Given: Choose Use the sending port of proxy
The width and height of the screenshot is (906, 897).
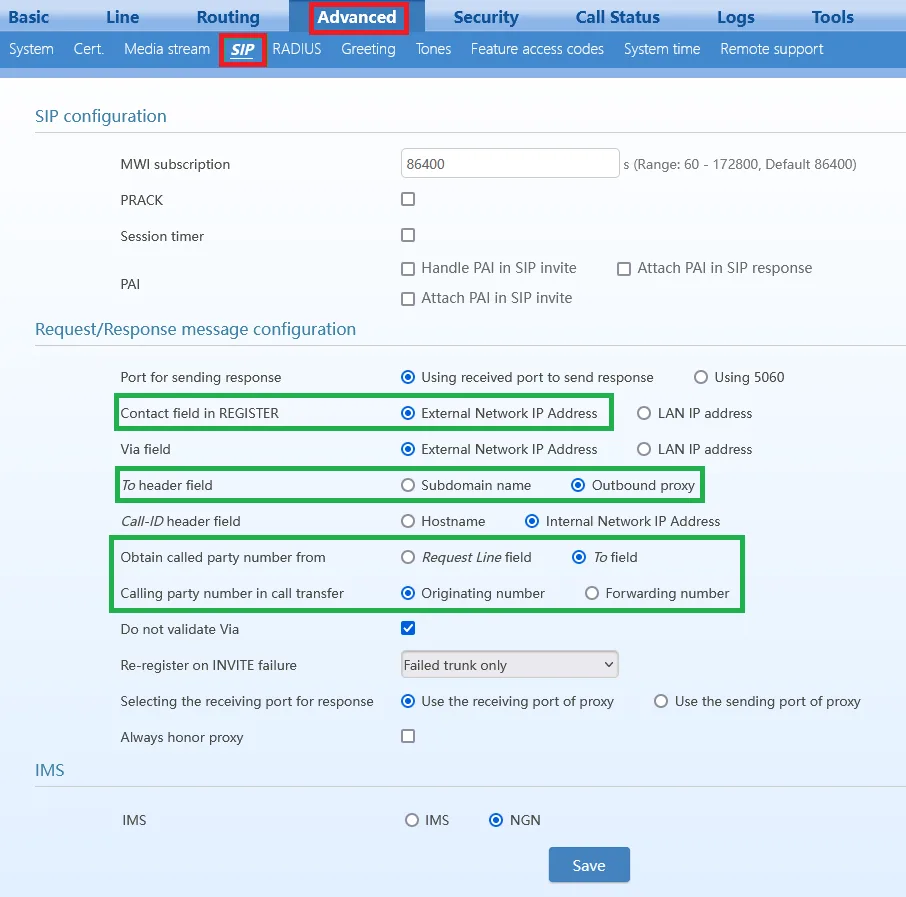Looking at the screenshot, I should click(x=661, y=701).
